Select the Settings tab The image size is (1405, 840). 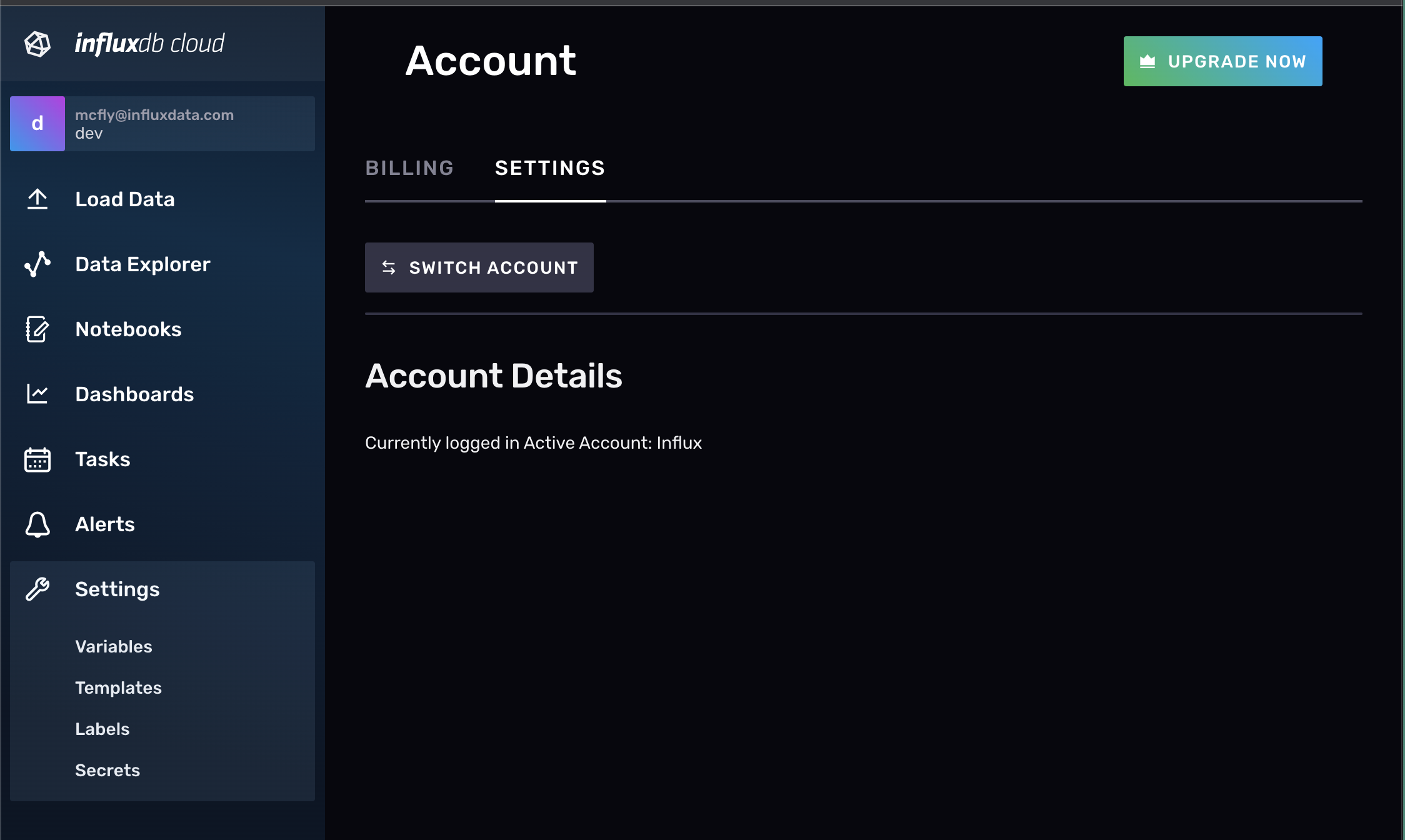[x=549, y=167]
